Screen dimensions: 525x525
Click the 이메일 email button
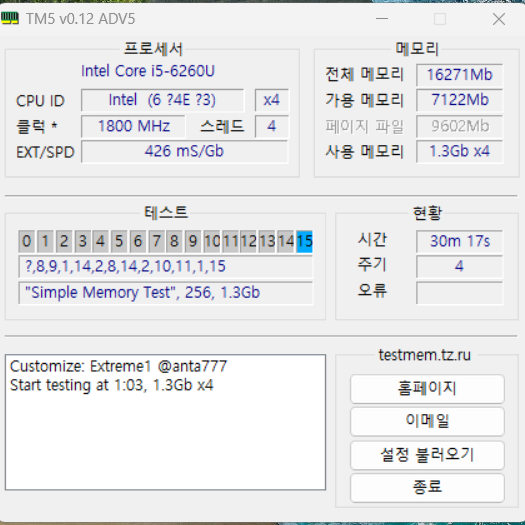coord(427,421)
